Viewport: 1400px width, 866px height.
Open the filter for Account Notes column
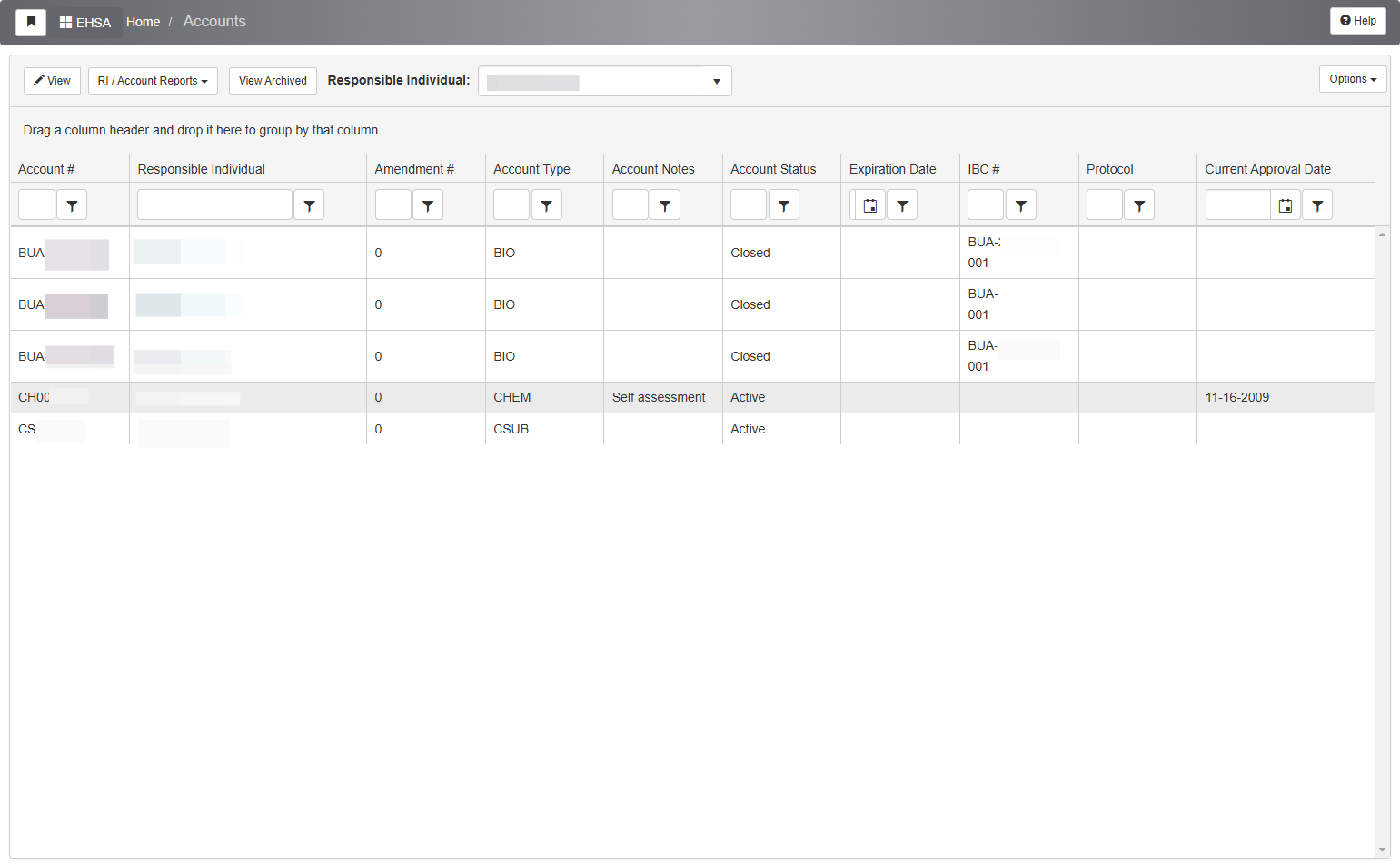point(665,205)
